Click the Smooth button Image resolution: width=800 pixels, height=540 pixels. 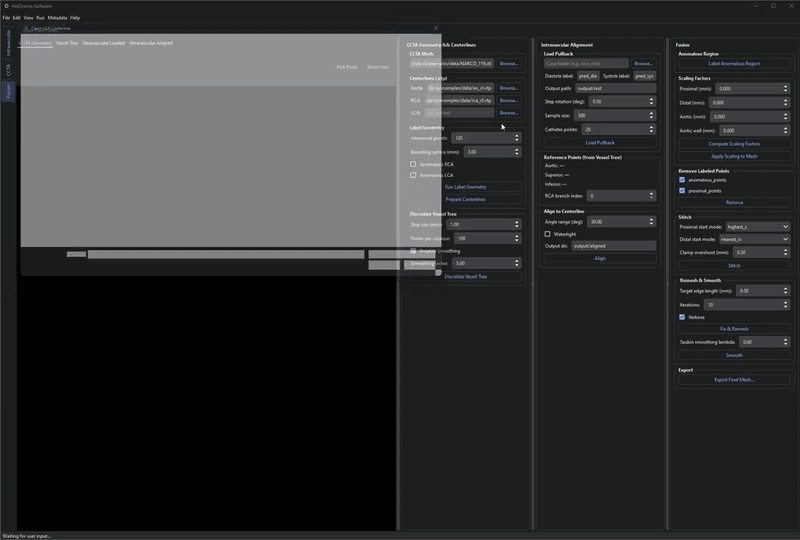pyautogui.click(x=734, y=355)
